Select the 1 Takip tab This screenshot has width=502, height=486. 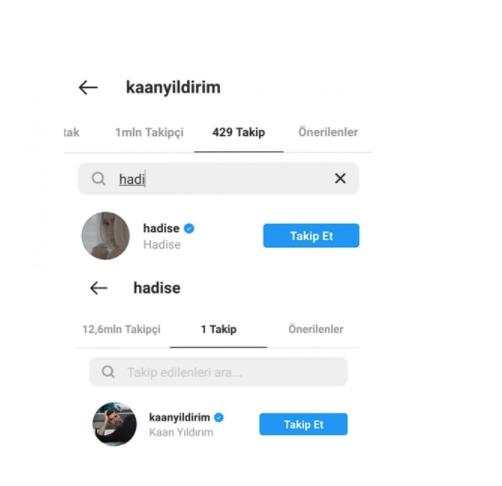tap(219, 329)
